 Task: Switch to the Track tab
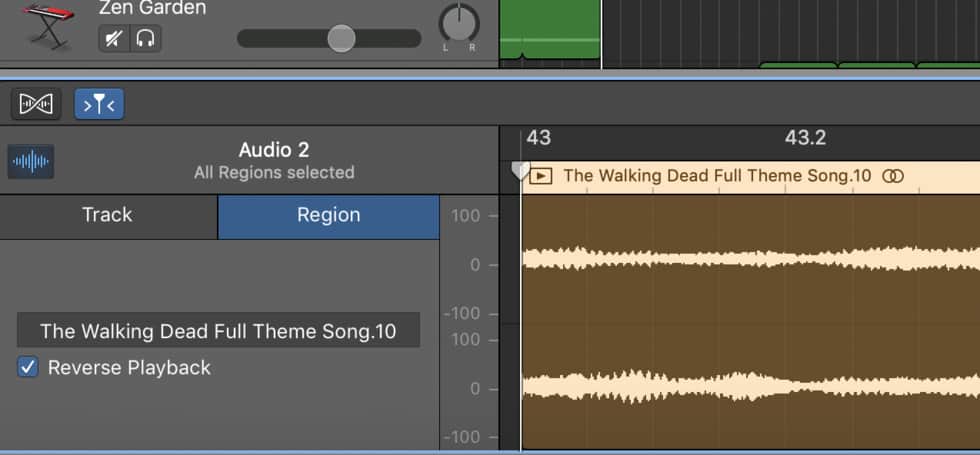[109, 216]
